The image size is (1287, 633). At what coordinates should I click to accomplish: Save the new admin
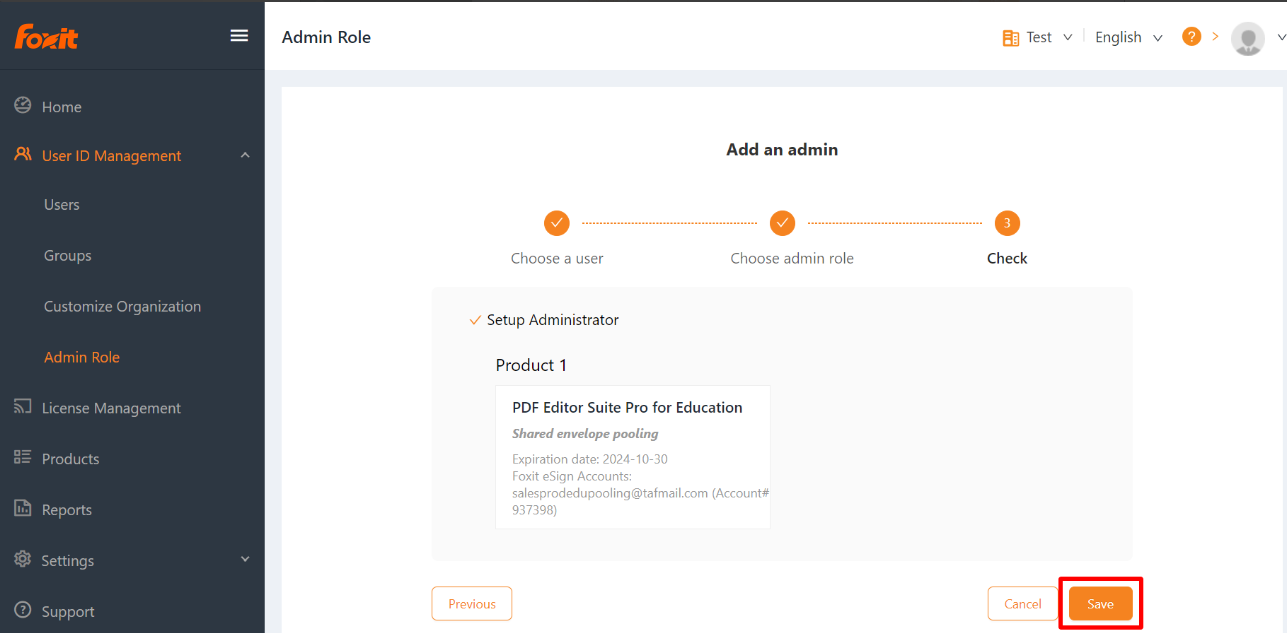[x=1100, y=604]
